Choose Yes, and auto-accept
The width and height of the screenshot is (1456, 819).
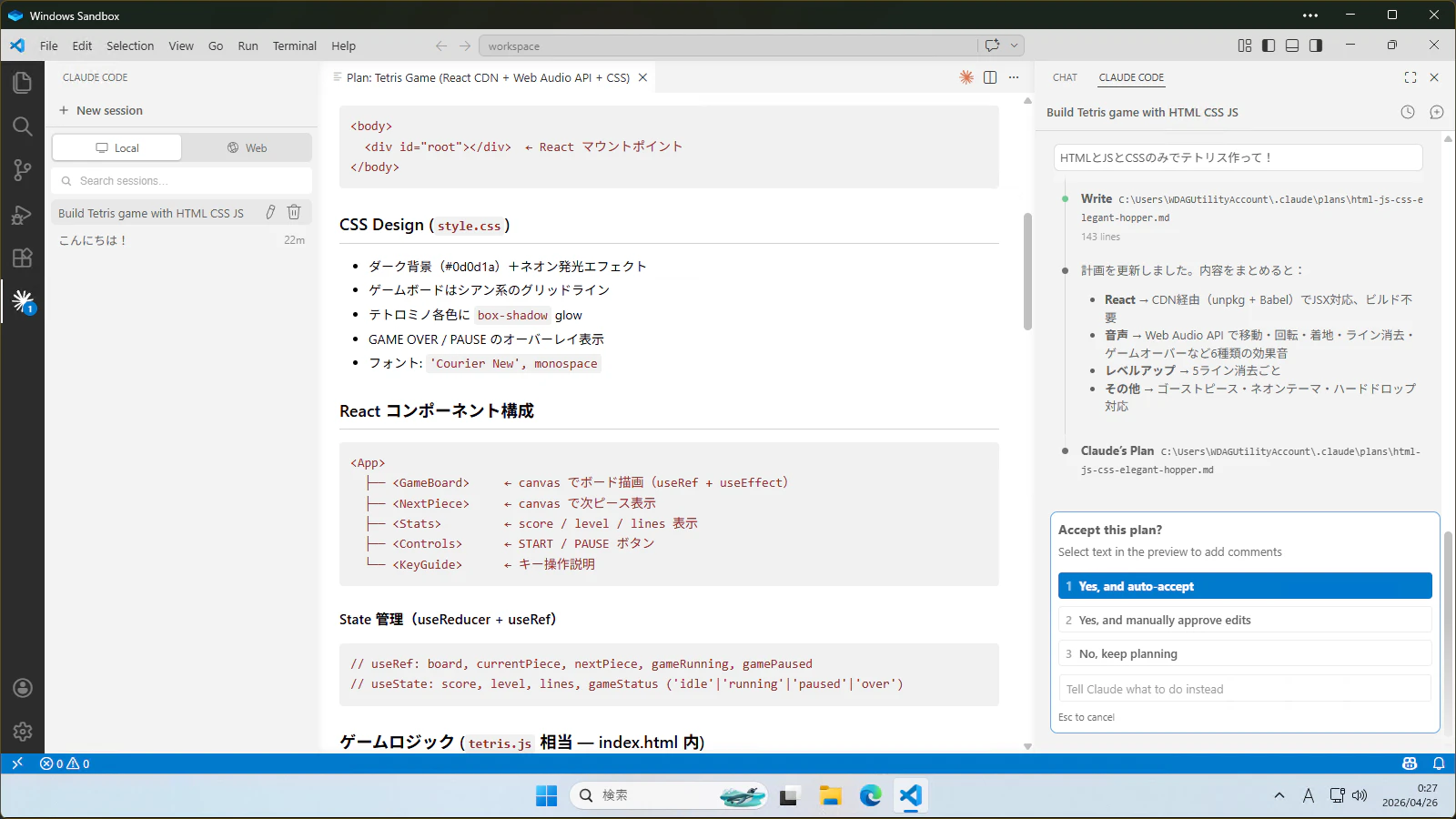click(x=1245, y=586)
